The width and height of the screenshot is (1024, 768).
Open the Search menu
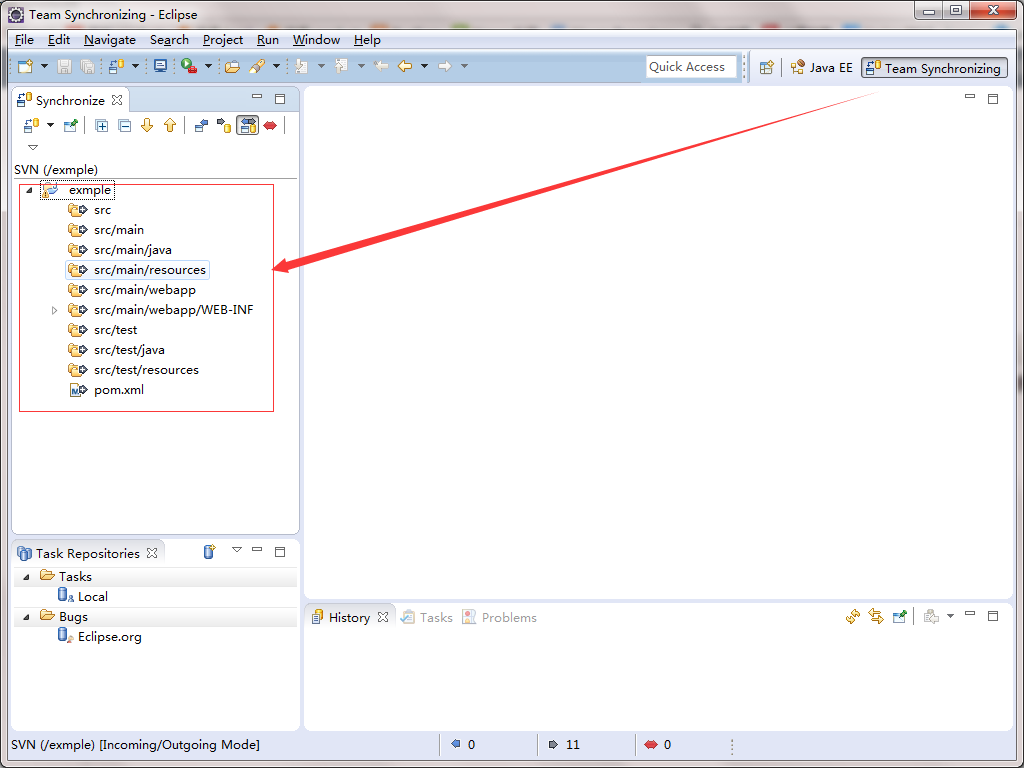169,40
